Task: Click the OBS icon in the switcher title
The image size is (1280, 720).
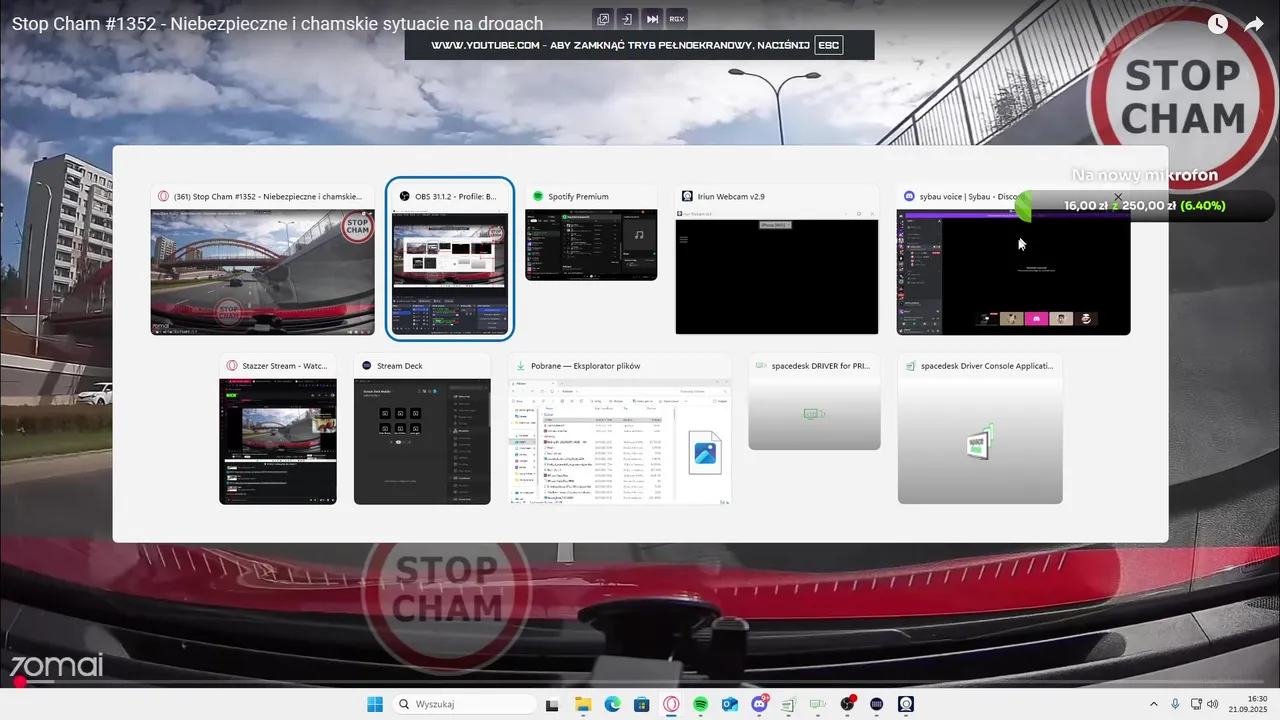Action: pos(404,196)
